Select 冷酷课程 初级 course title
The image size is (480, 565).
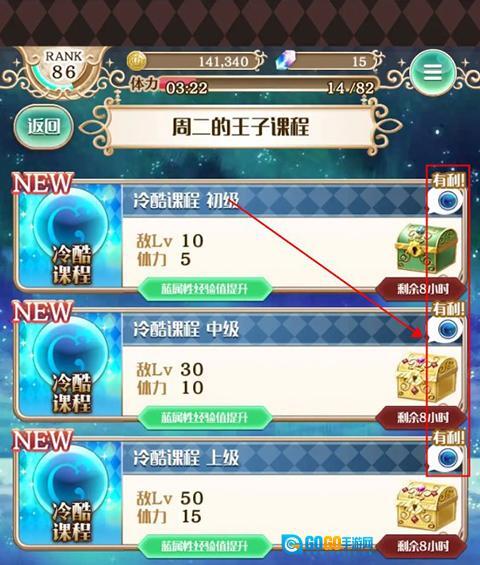point(186,200)
